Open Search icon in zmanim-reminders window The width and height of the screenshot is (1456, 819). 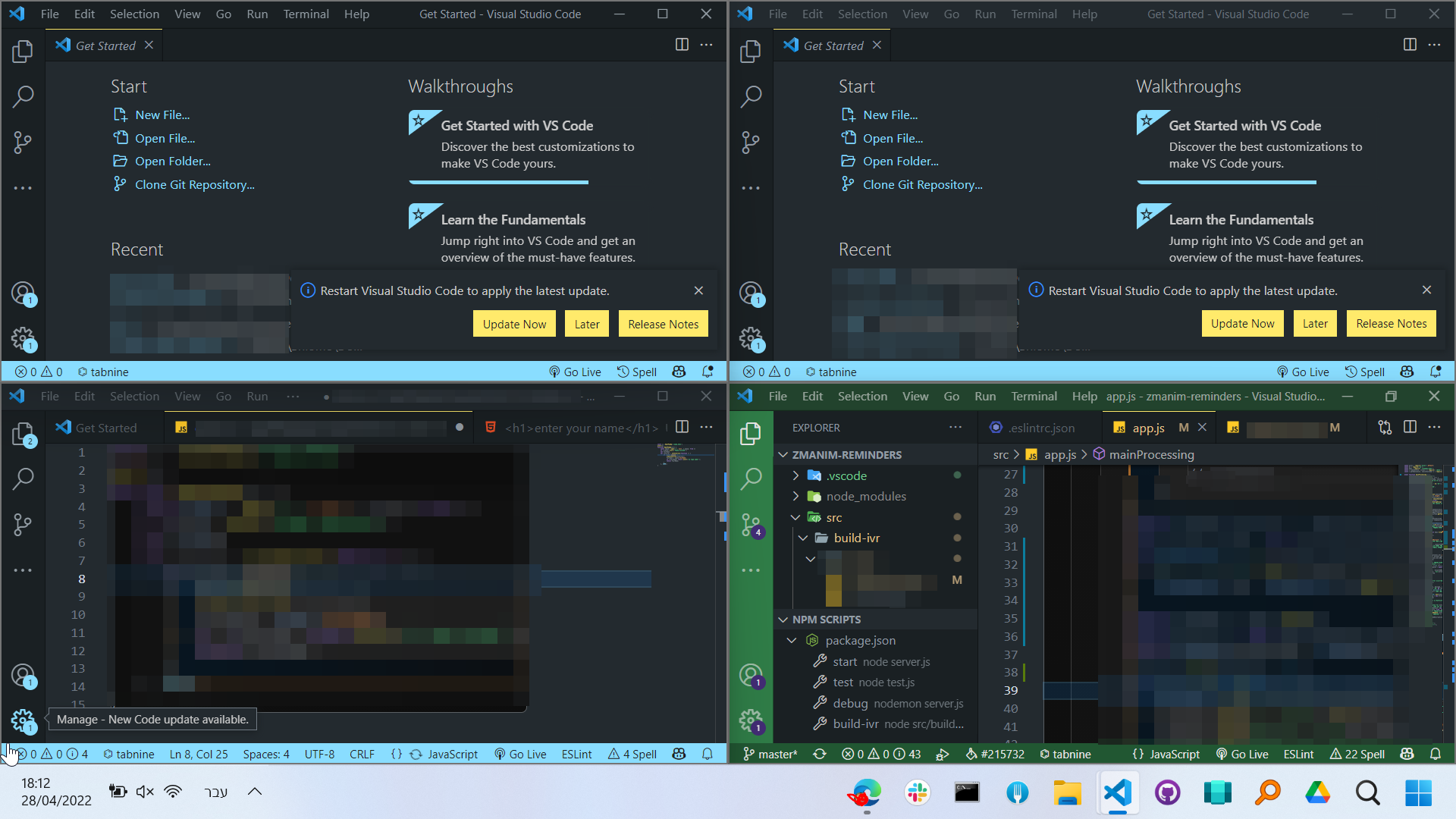[751, 479]
